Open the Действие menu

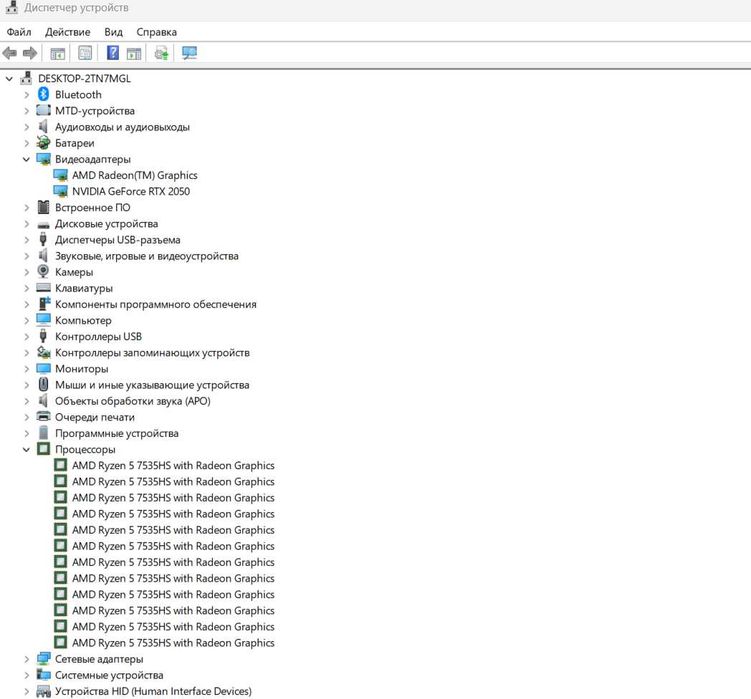pyautogui.click(x=68, y=32)
